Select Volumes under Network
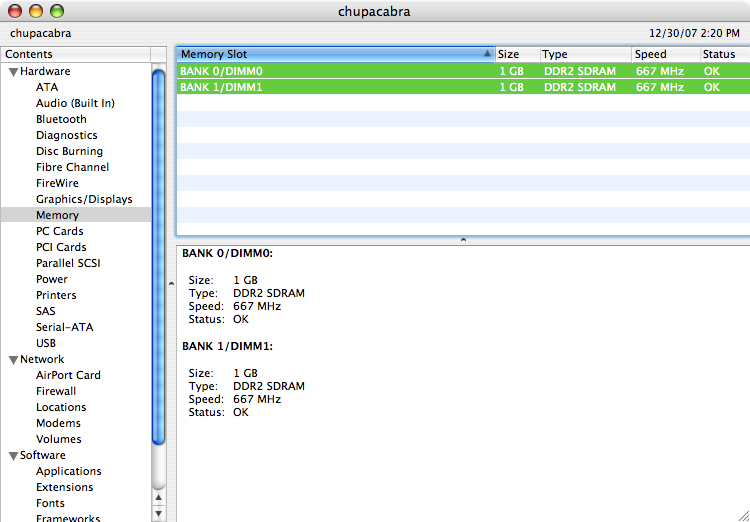 (59, 439)
